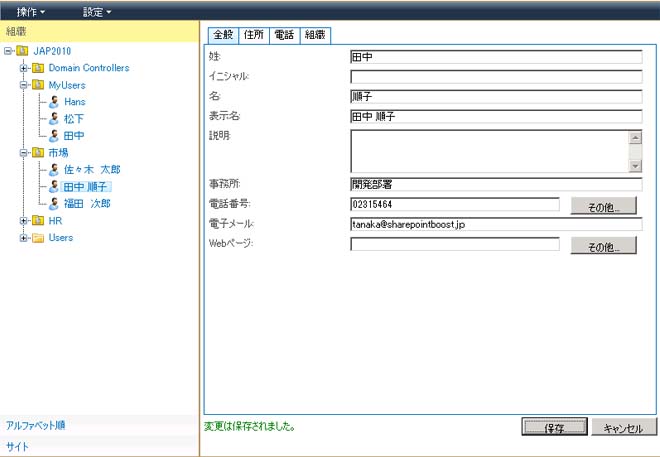
Task: Select JAP2010 in the tree
Action: point(52,51)
